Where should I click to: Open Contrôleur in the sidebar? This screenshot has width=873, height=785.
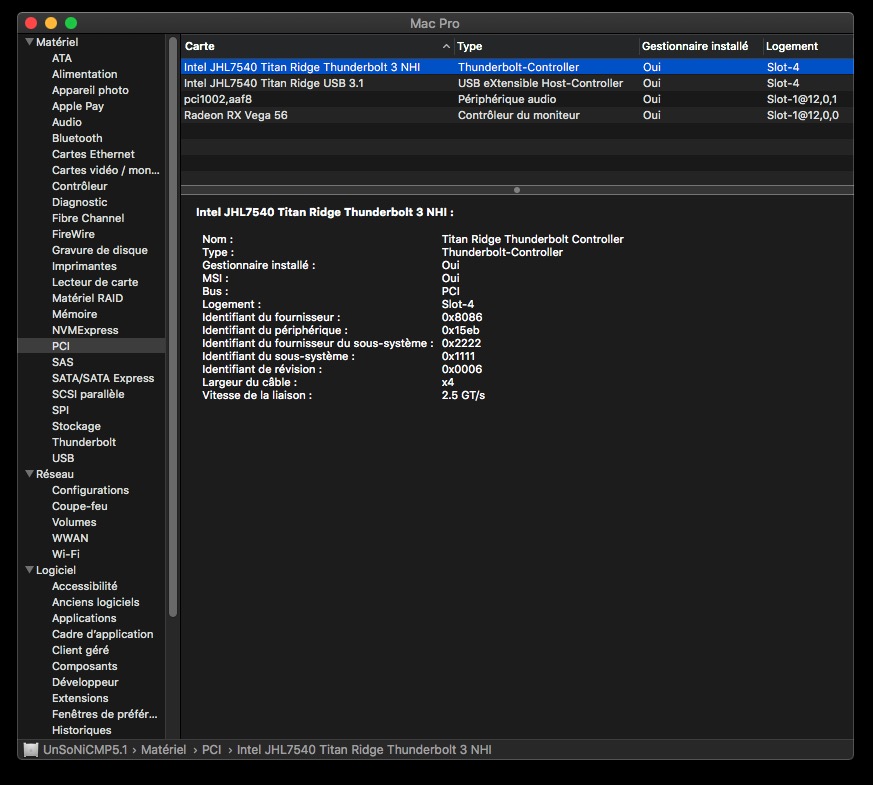[80, 186]
